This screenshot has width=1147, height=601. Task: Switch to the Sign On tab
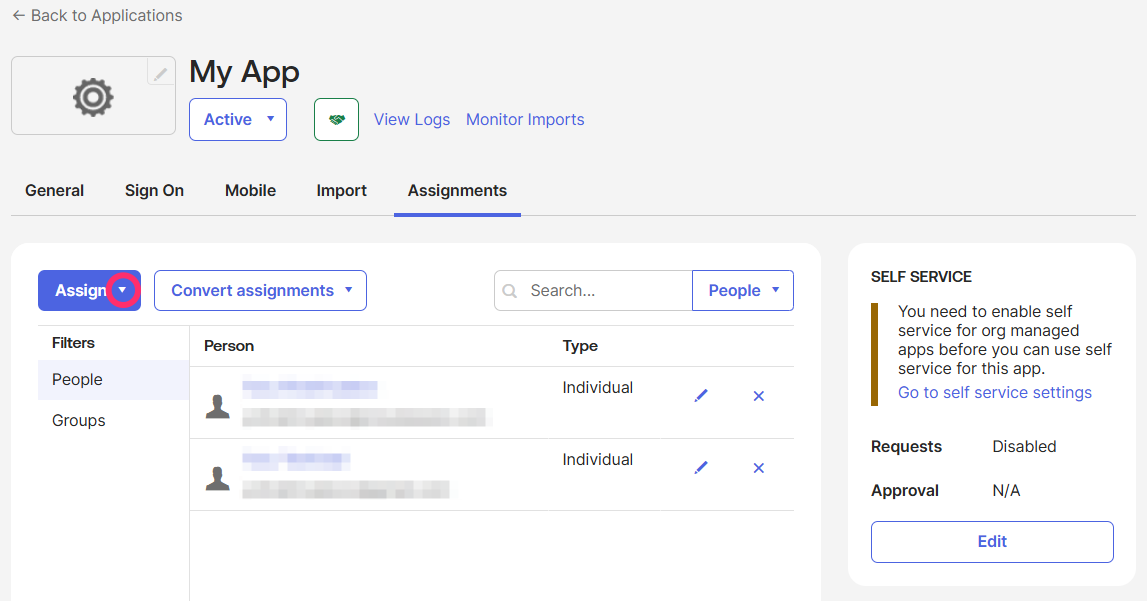point(154,190)
